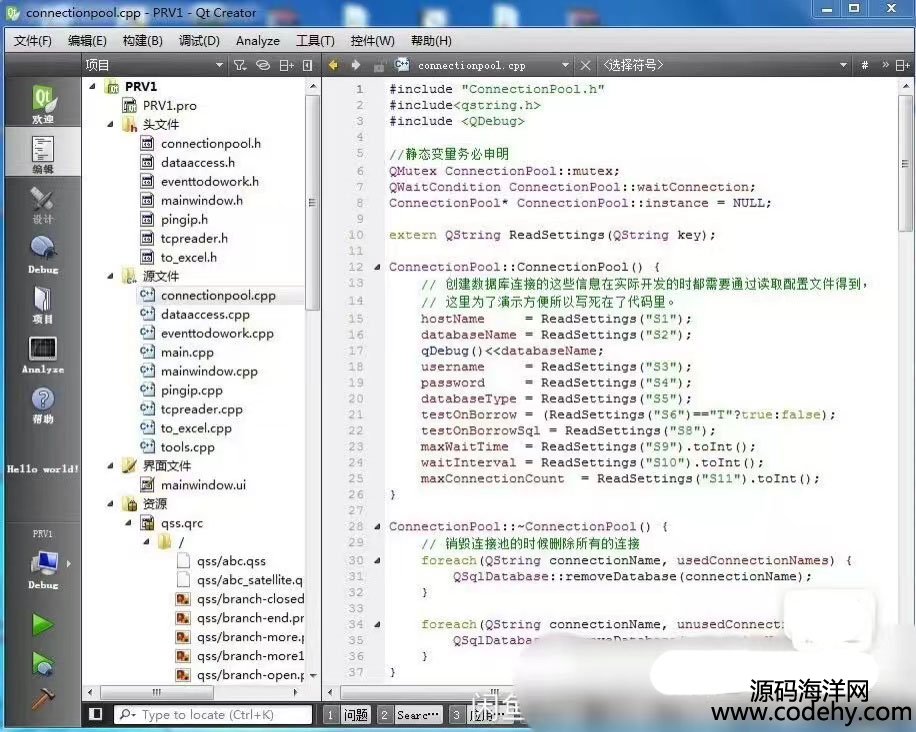The width and height of the screenshot is (916, 732).
Task: Open the 工具(T) menu
Action: 315,41
